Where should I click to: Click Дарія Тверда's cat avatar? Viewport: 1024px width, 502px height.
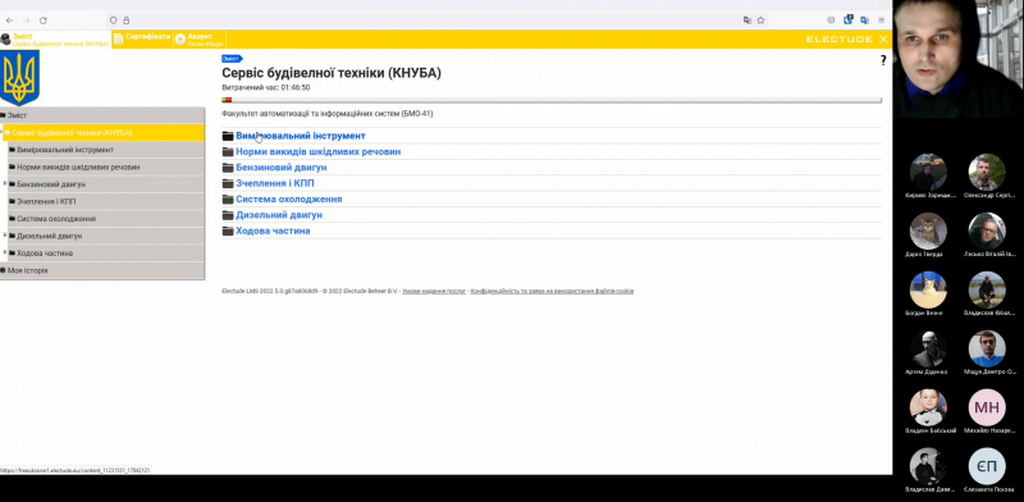(x=928, y=231)
